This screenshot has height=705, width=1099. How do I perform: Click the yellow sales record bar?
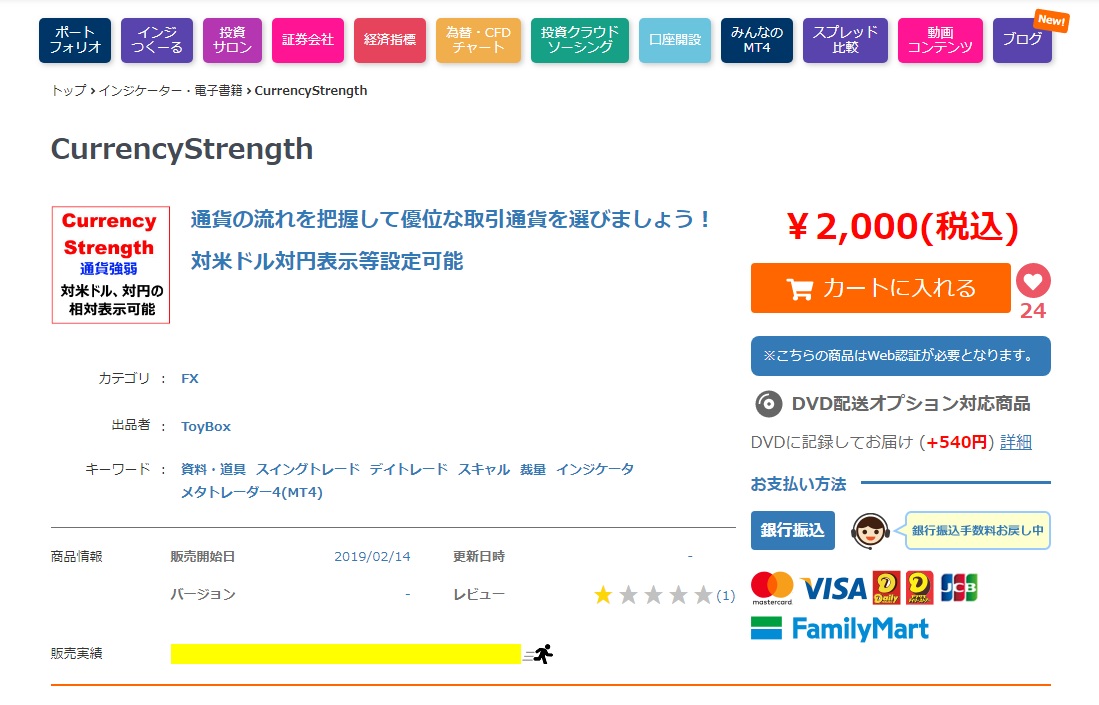click(346, 654)
